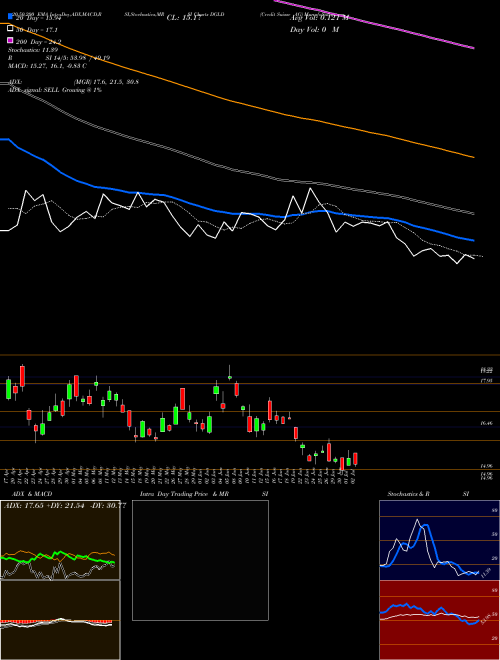Click the 16.46 price axis label
500x660 pixels.
pos(487,423)
